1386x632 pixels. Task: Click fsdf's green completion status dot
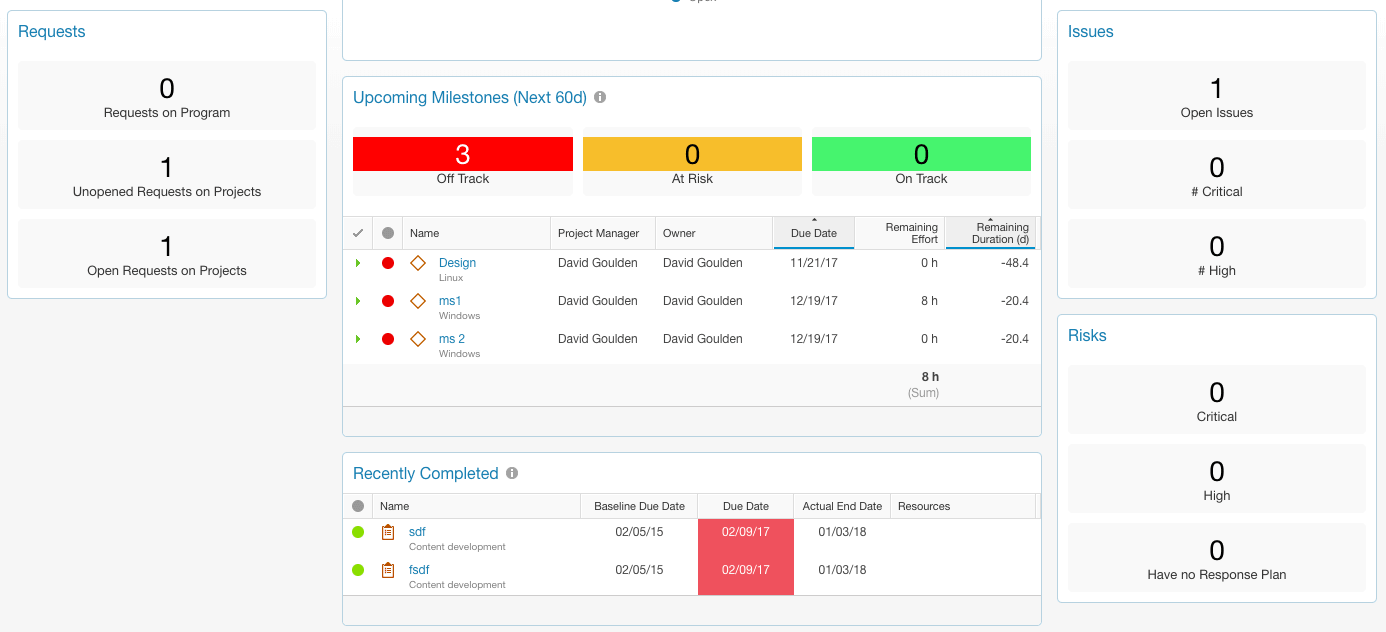point(358,569)
